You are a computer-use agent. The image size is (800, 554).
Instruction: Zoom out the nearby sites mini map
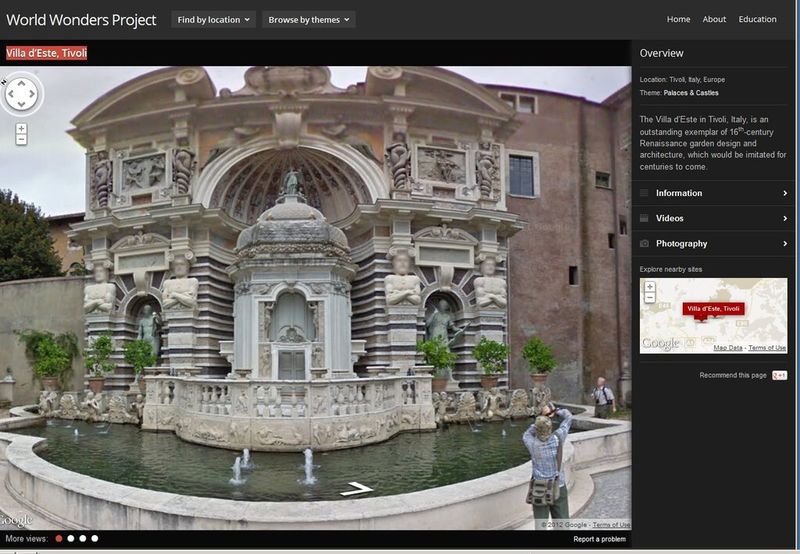[x=649, y=297]
